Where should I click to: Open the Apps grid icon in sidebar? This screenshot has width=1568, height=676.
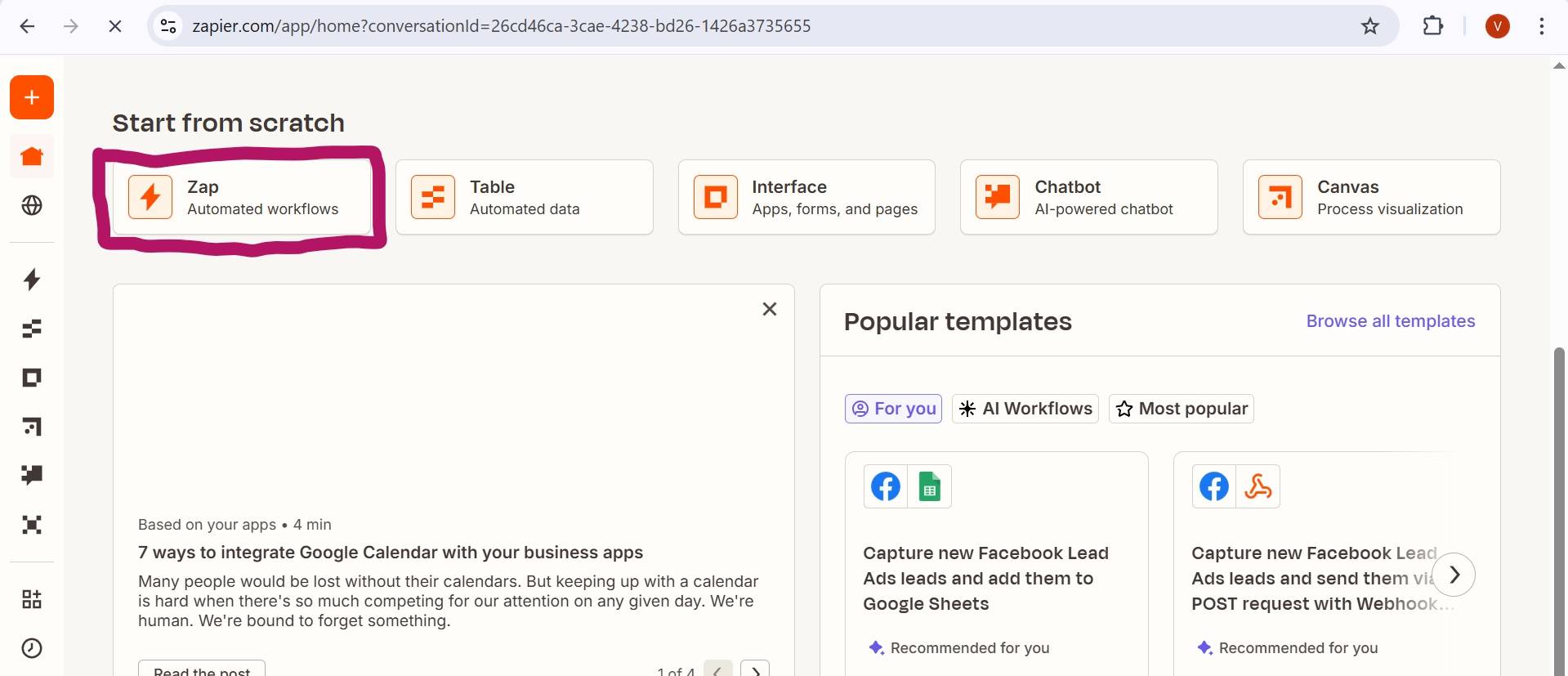[x=32, y=599]
